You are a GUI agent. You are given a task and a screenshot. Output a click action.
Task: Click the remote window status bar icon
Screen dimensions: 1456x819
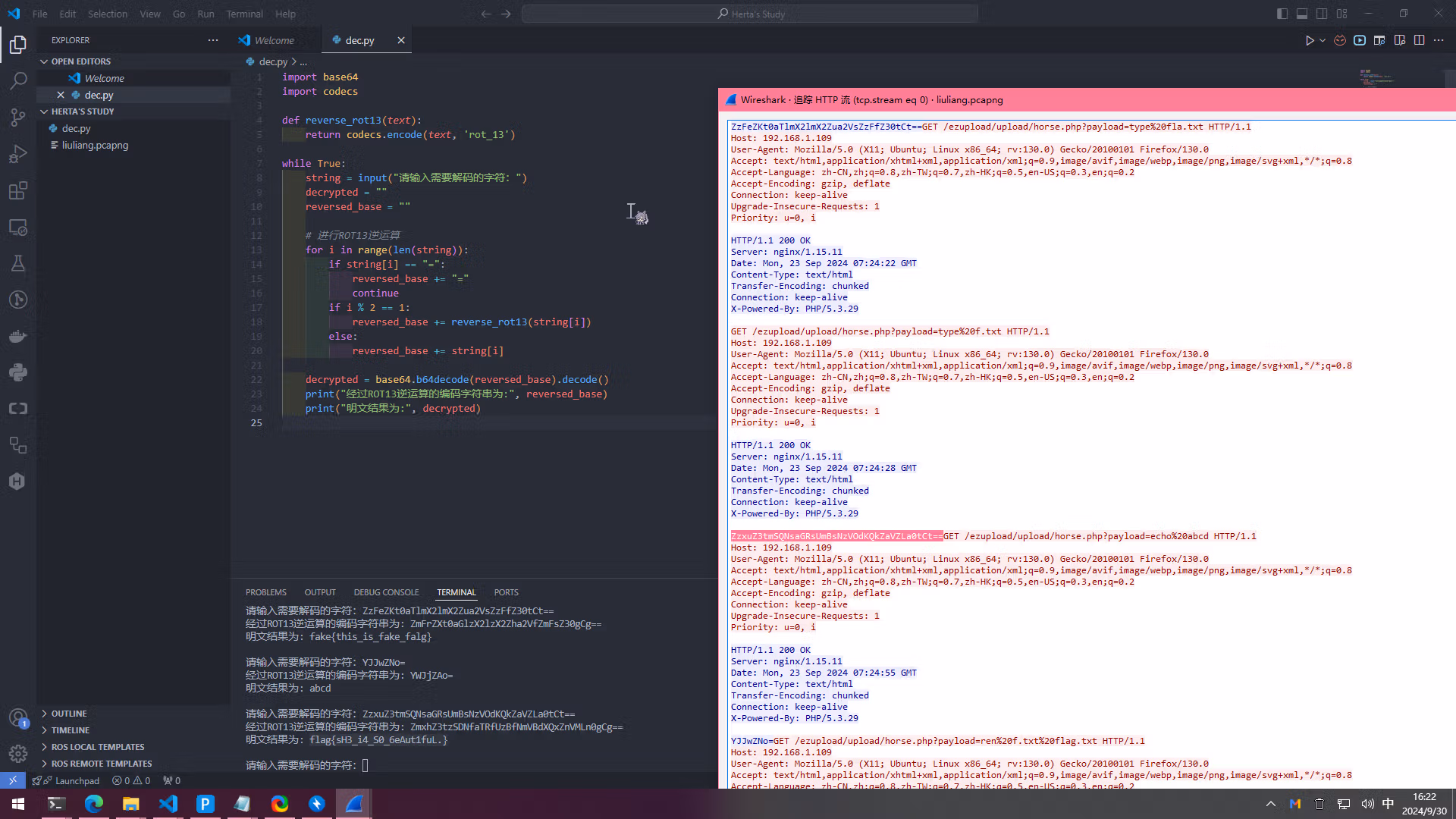(x=13, y=780)
